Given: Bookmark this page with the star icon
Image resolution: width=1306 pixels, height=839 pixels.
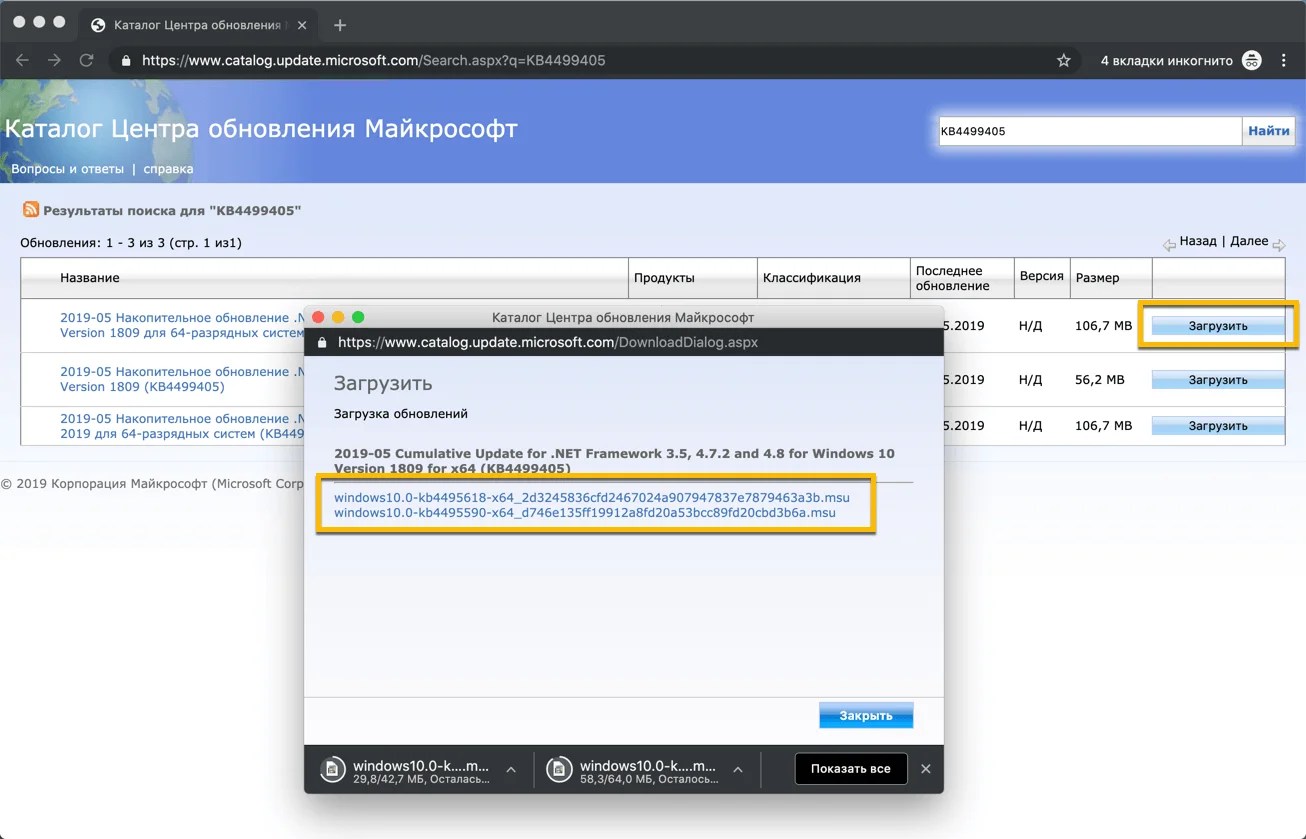Looking at the screenshot, I should click(x=1064, y=61).
